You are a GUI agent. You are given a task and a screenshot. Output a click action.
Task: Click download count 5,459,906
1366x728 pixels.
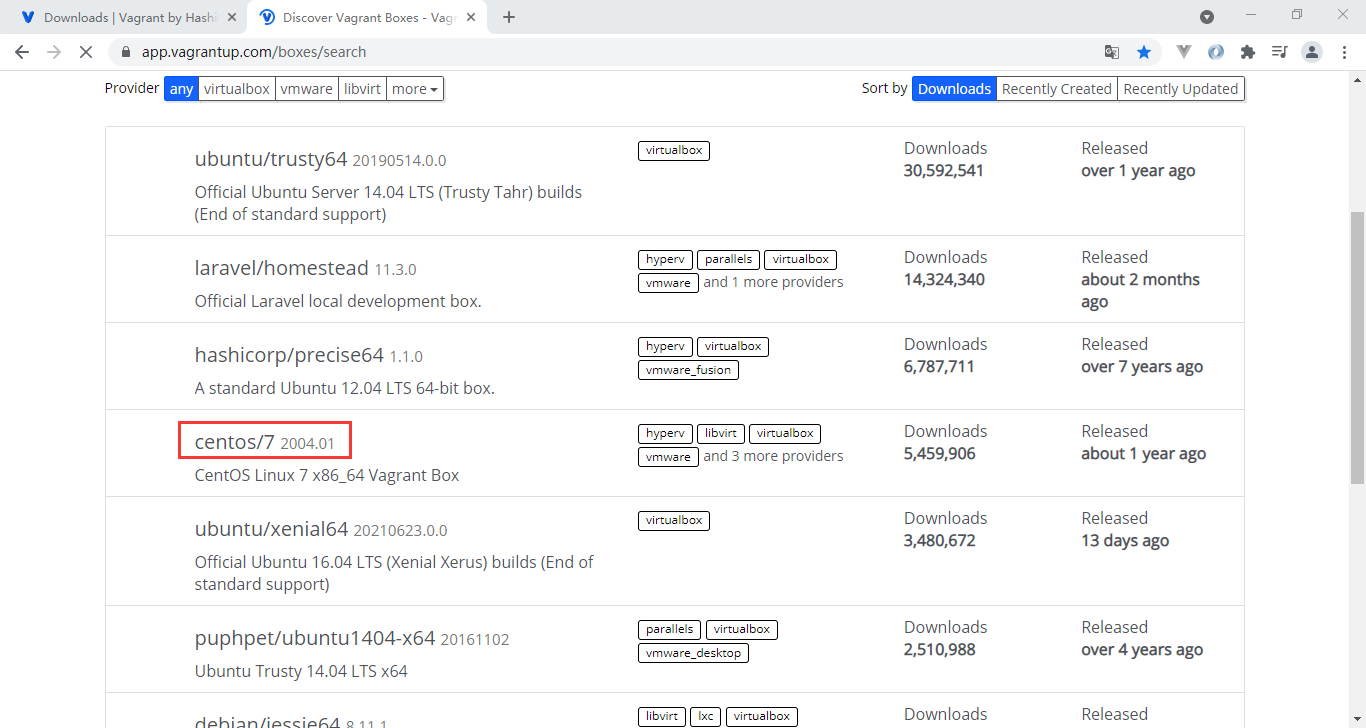pos(940,453)
